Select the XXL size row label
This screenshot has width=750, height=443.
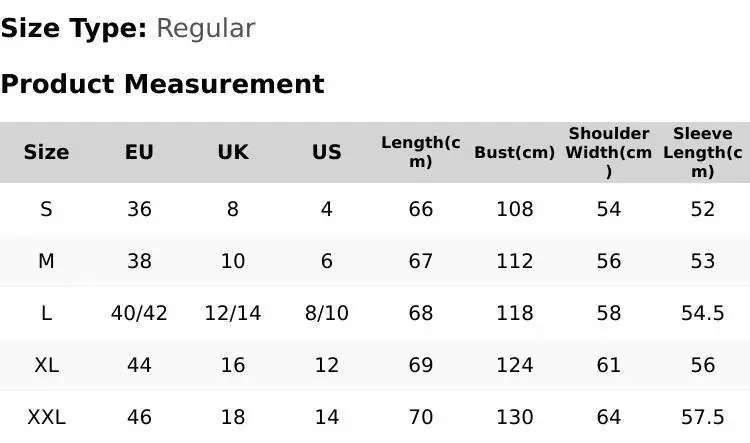46,417
